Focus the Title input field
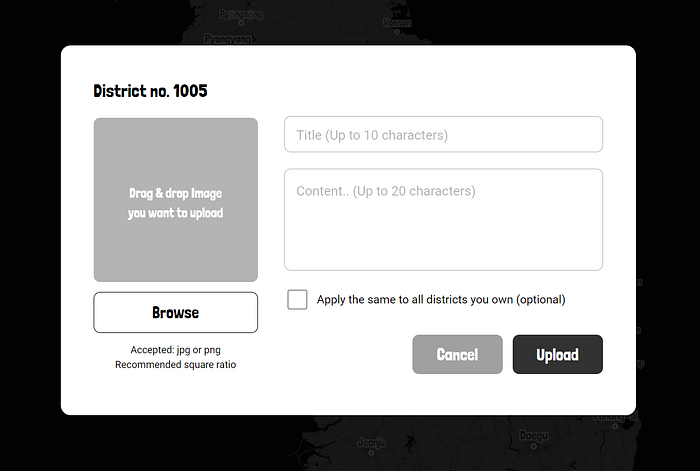The image size is (700, 471). pos(443,134)
